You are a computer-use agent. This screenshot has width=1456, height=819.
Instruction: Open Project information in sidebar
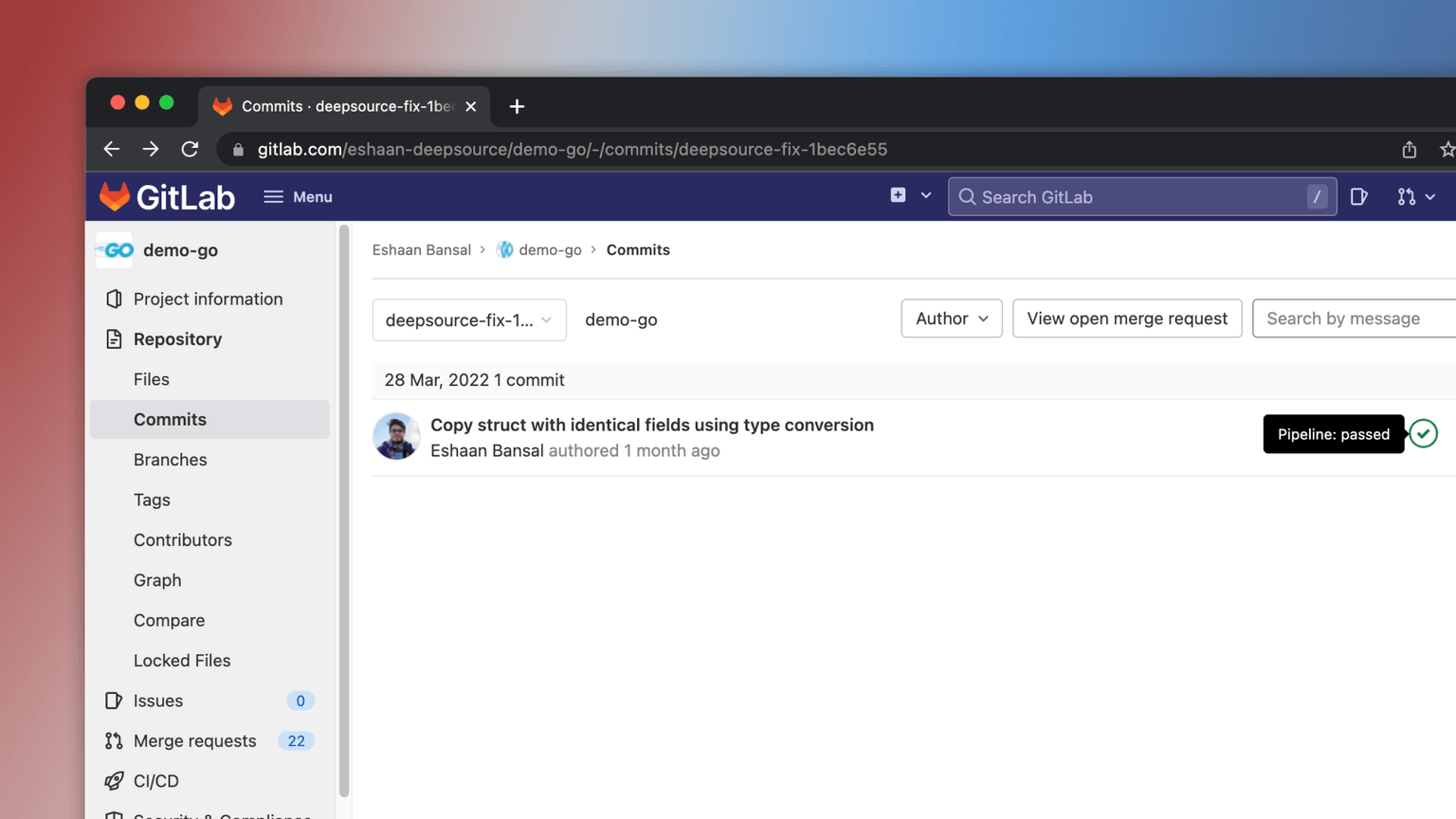click(209, 299)
